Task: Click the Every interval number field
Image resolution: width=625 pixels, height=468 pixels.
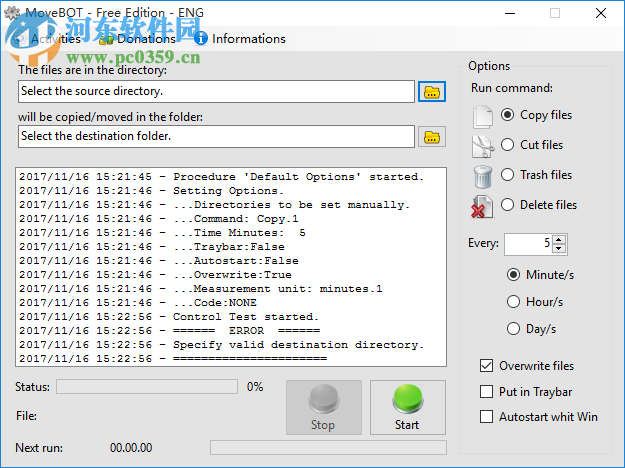Action: [528, 244]
